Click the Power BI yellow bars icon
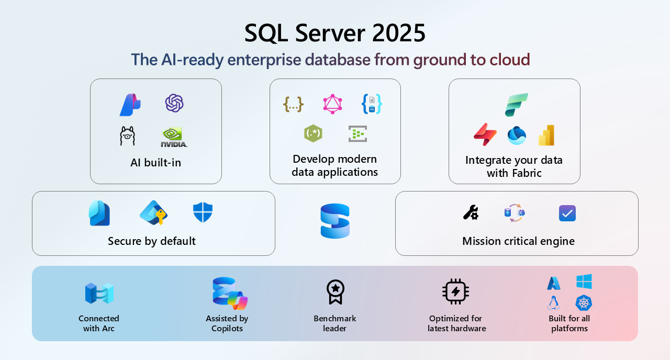The height and width of the screenshot is (360, 670). click(547, 135)
